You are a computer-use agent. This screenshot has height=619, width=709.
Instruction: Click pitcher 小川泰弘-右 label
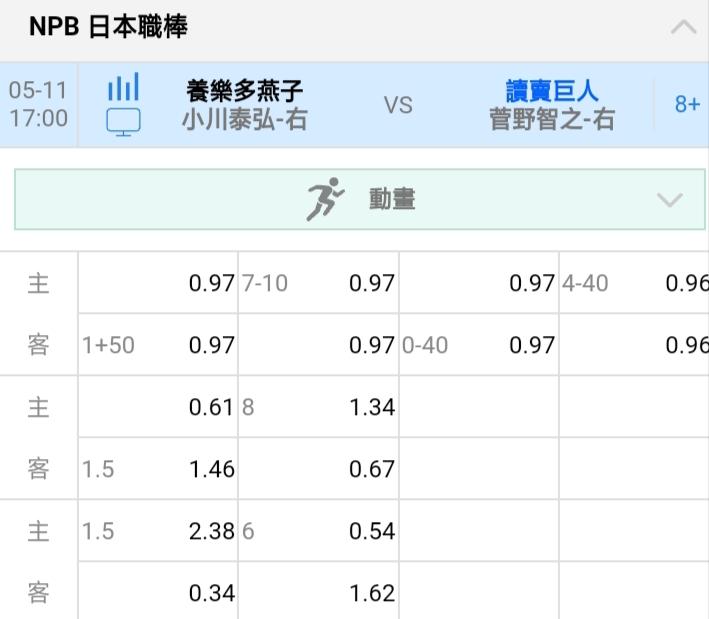pos(244,120)
